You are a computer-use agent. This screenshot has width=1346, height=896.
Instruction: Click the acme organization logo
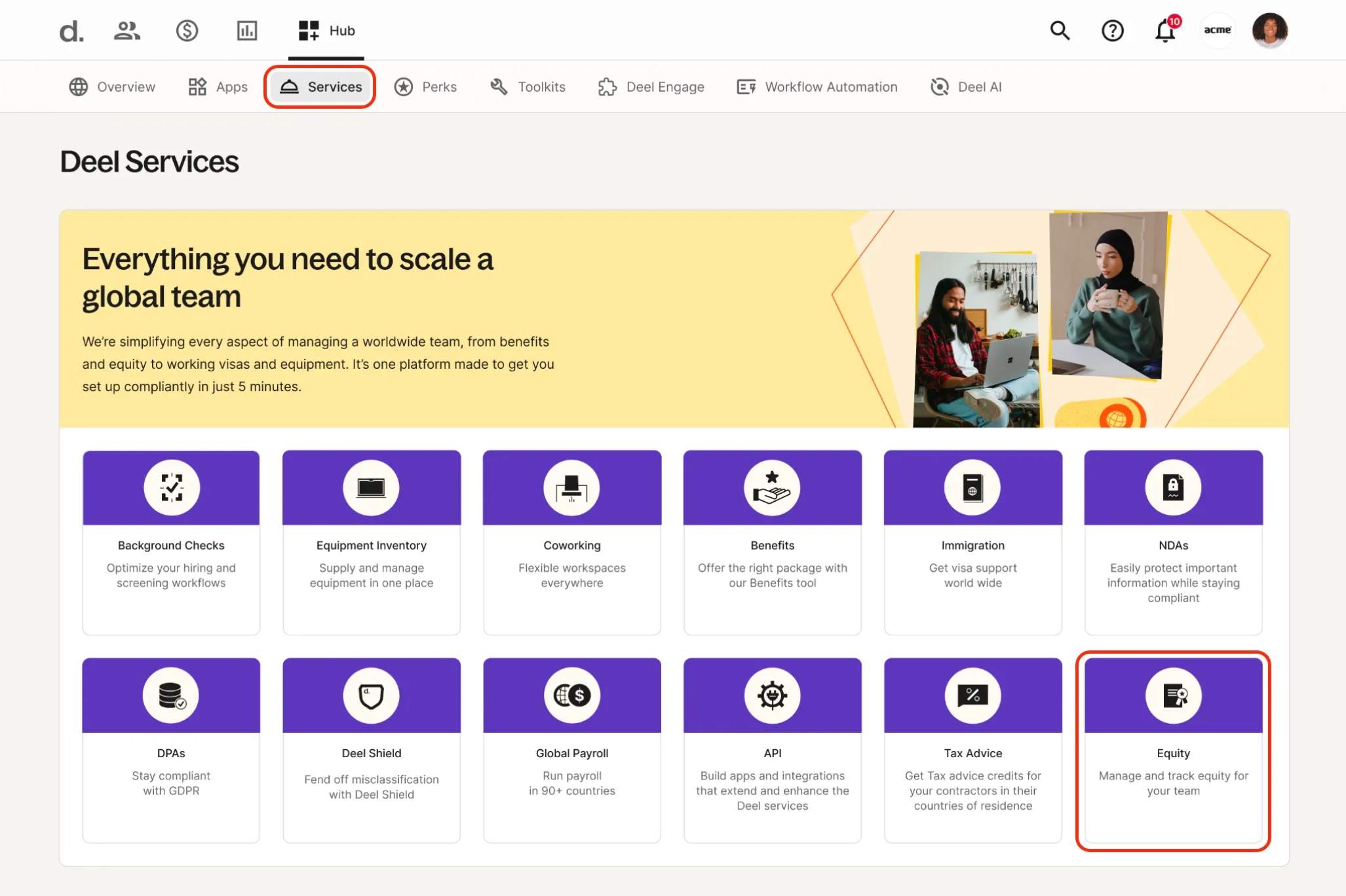pyautogui.click(x=1218, y=30)
